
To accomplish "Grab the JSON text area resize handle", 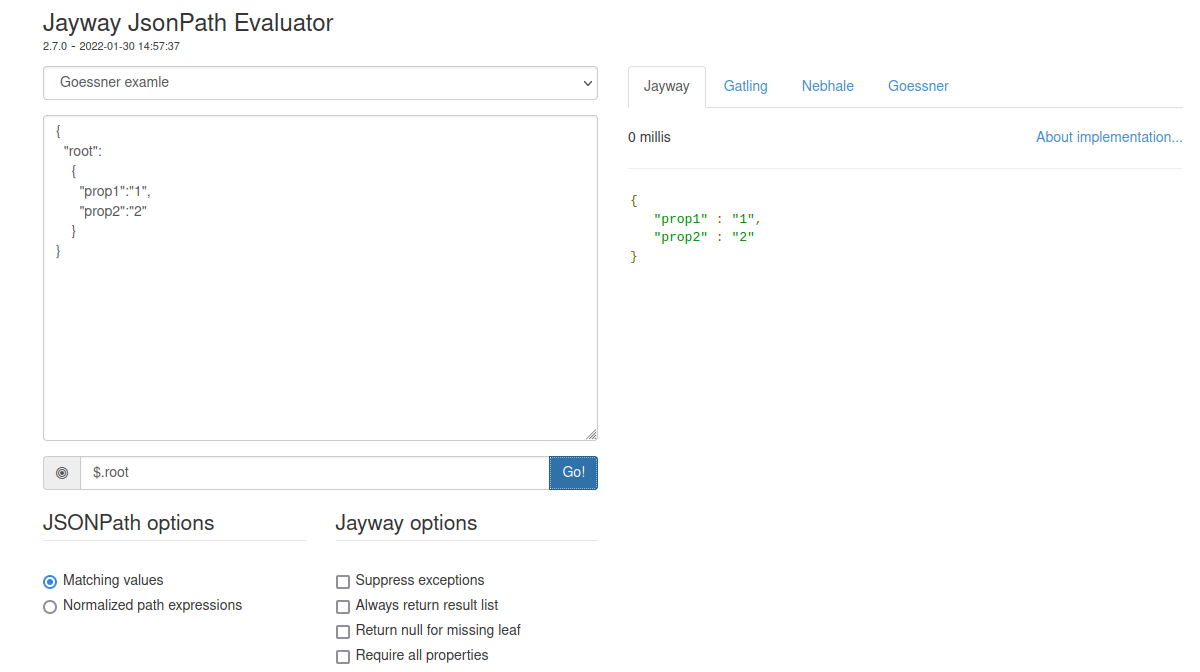I will click(591, 434).
